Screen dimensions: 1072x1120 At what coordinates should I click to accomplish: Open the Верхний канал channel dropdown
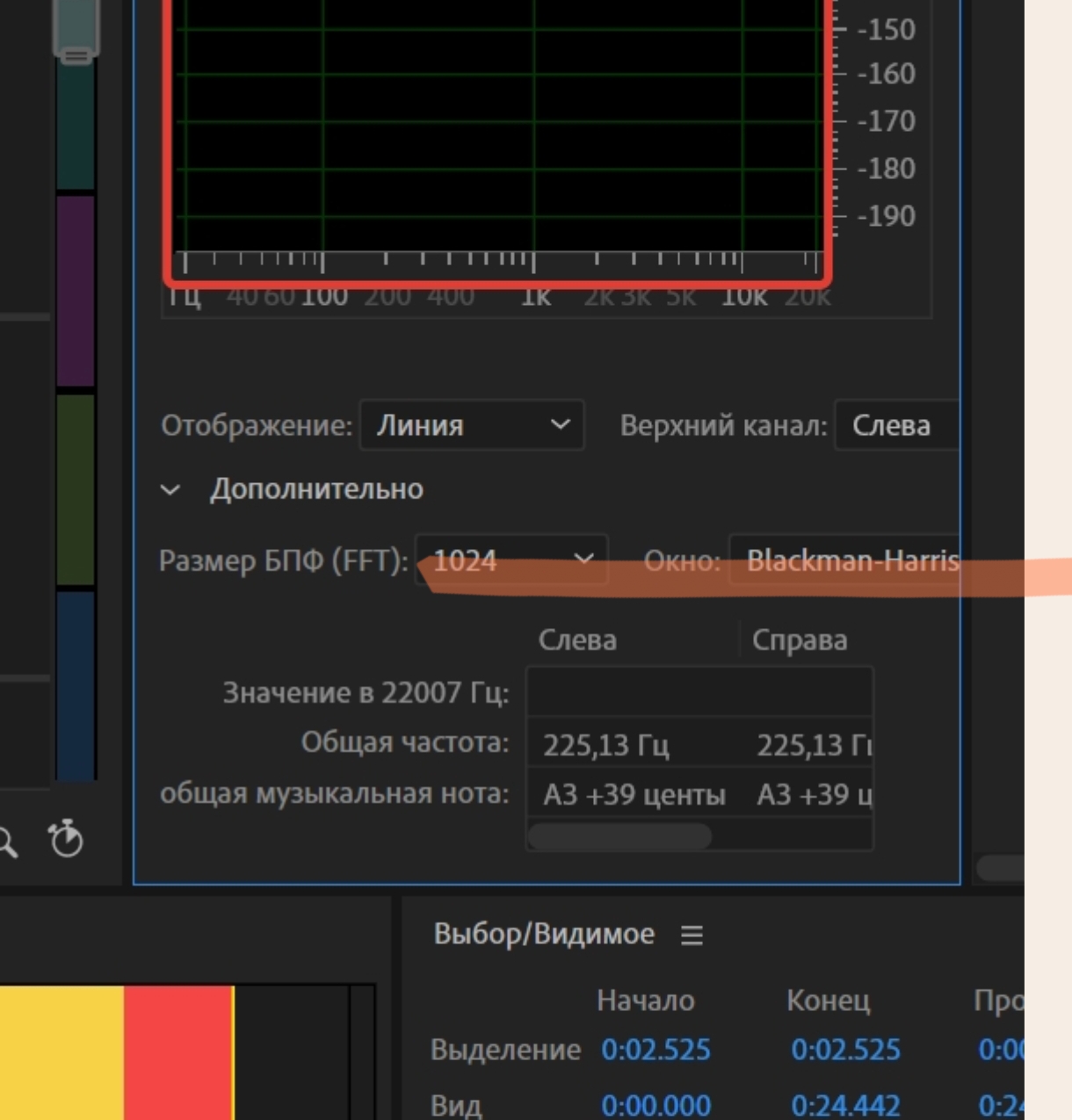(x=896, y=425)
